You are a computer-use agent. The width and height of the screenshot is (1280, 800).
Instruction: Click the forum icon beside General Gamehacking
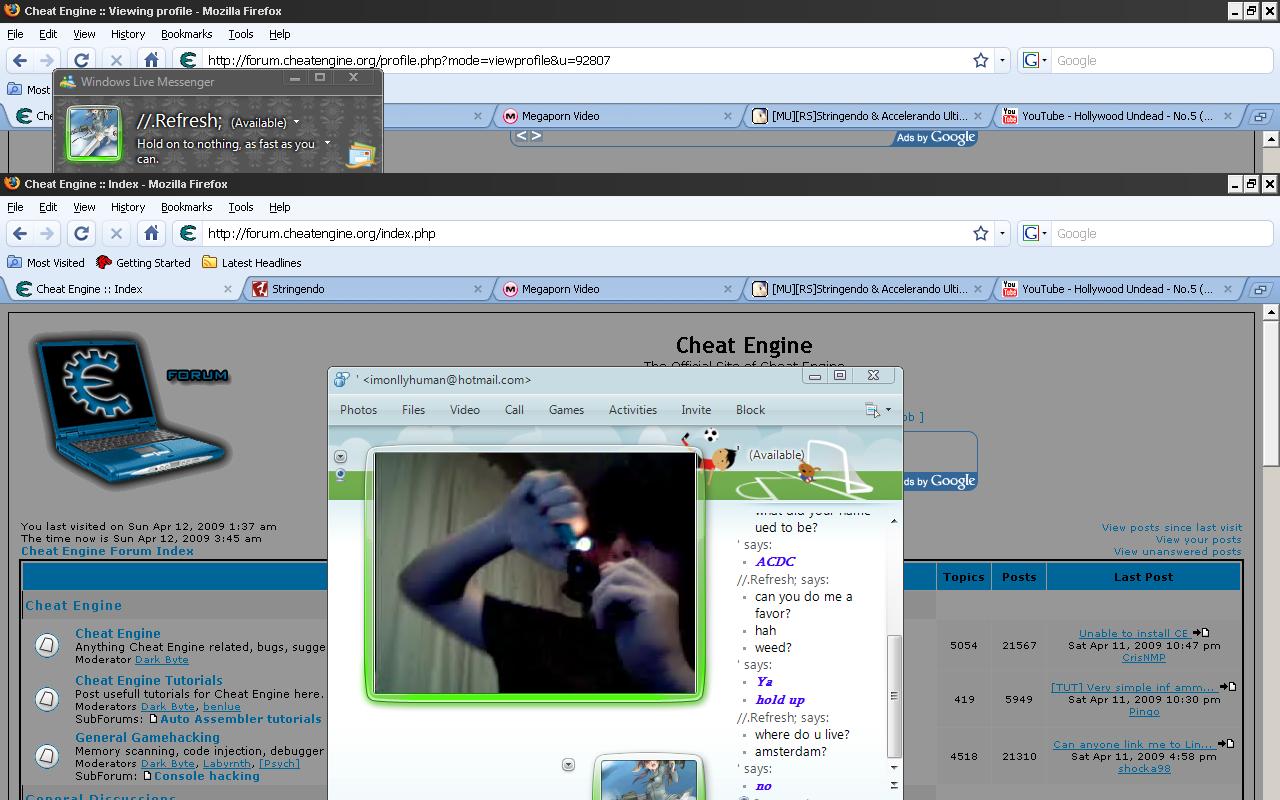47,755
